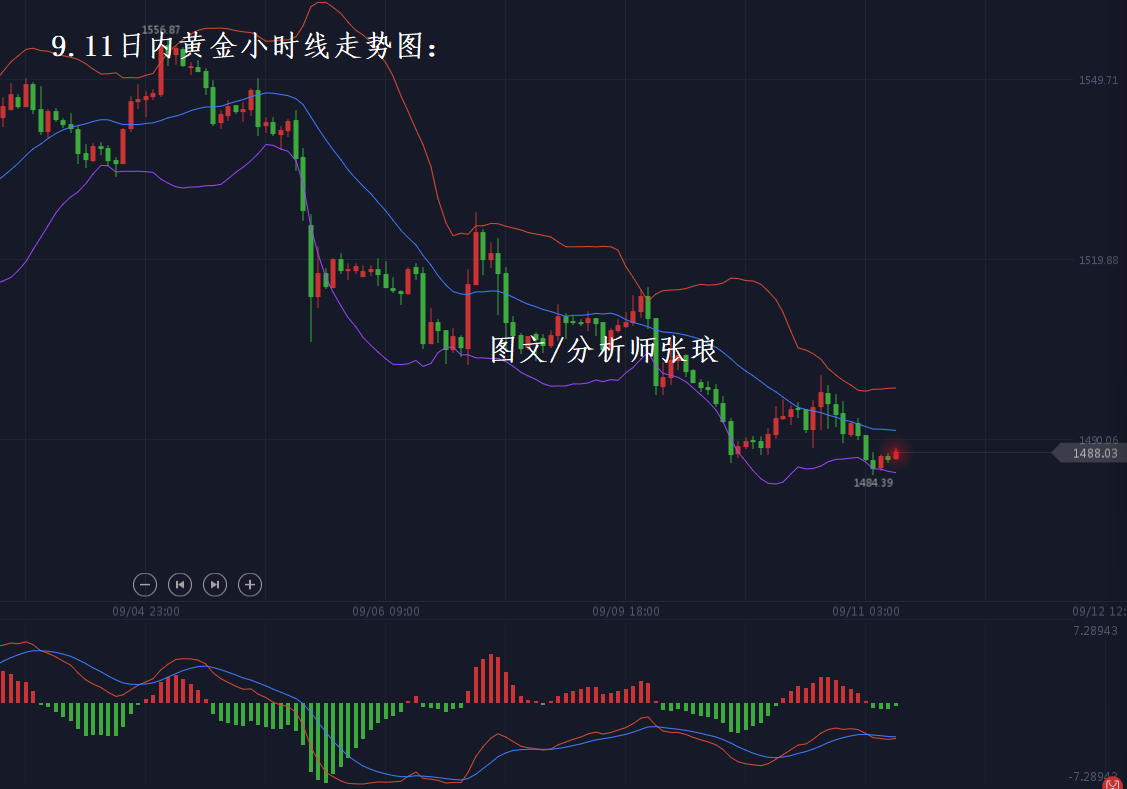This screenshot has height=789, width=1127.
Task: Click the 1484.39 low price label
Action: (873, 482)
